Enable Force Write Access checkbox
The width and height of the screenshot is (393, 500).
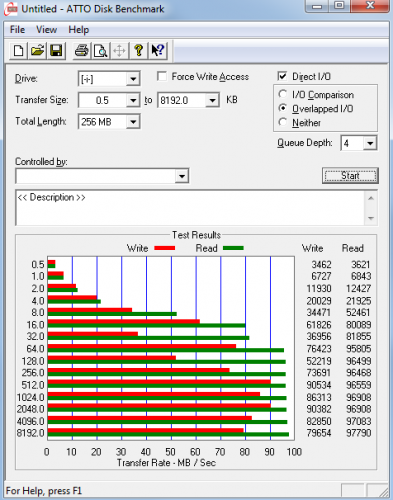coord(162,76)
